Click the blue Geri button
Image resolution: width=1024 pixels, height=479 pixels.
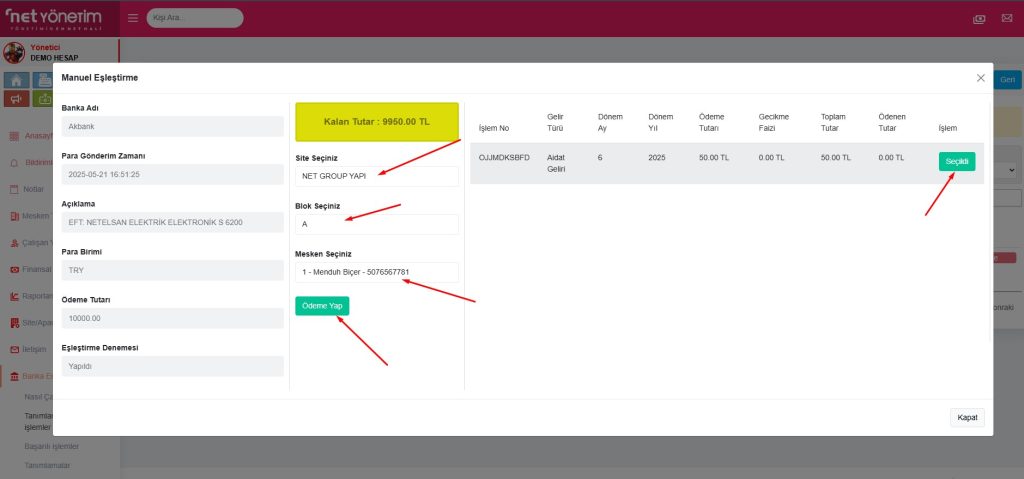tap(1008, 79)
